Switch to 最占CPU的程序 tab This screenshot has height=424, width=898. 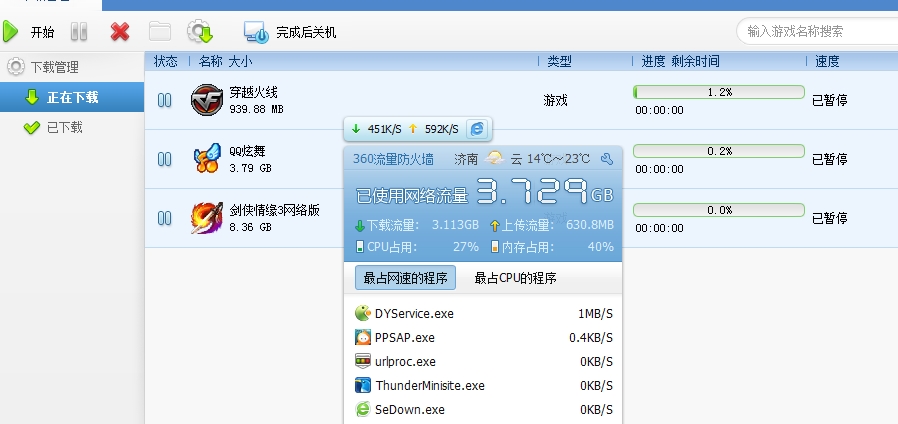click(515, 278)
